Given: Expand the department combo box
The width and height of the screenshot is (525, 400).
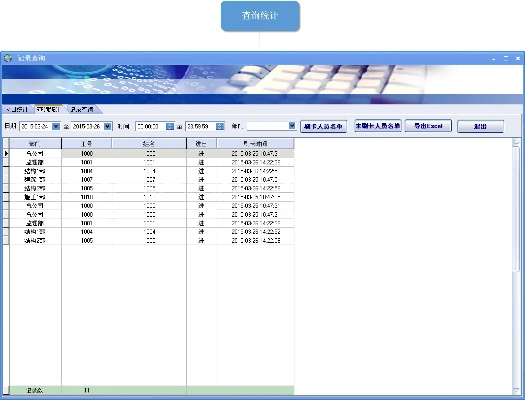Looking at the screenshot, I should coord(292,126).
